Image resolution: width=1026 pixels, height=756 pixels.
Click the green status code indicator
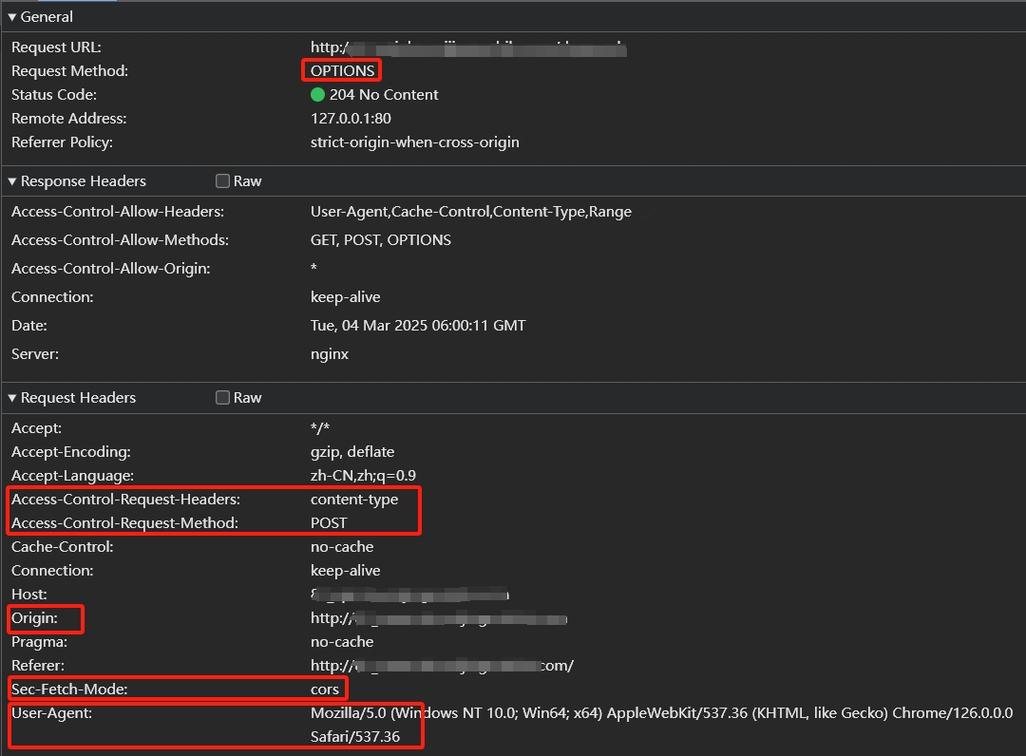pyautogui.click(x=317, y=95)
